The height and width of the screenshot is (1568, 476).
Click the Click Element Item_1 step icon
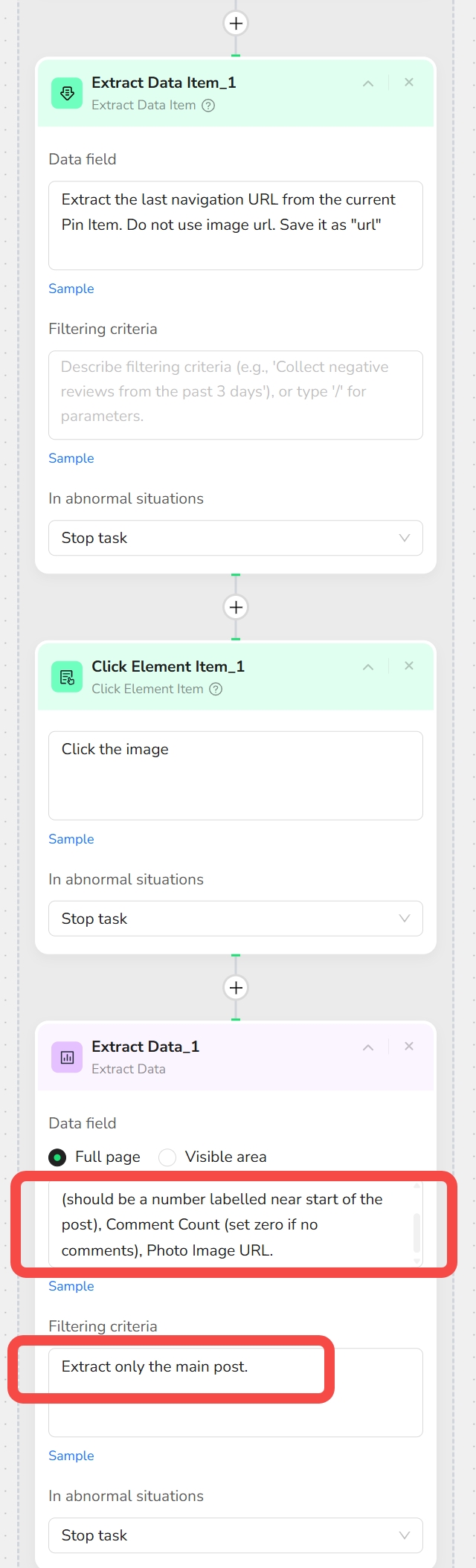[x=66, y=677]
